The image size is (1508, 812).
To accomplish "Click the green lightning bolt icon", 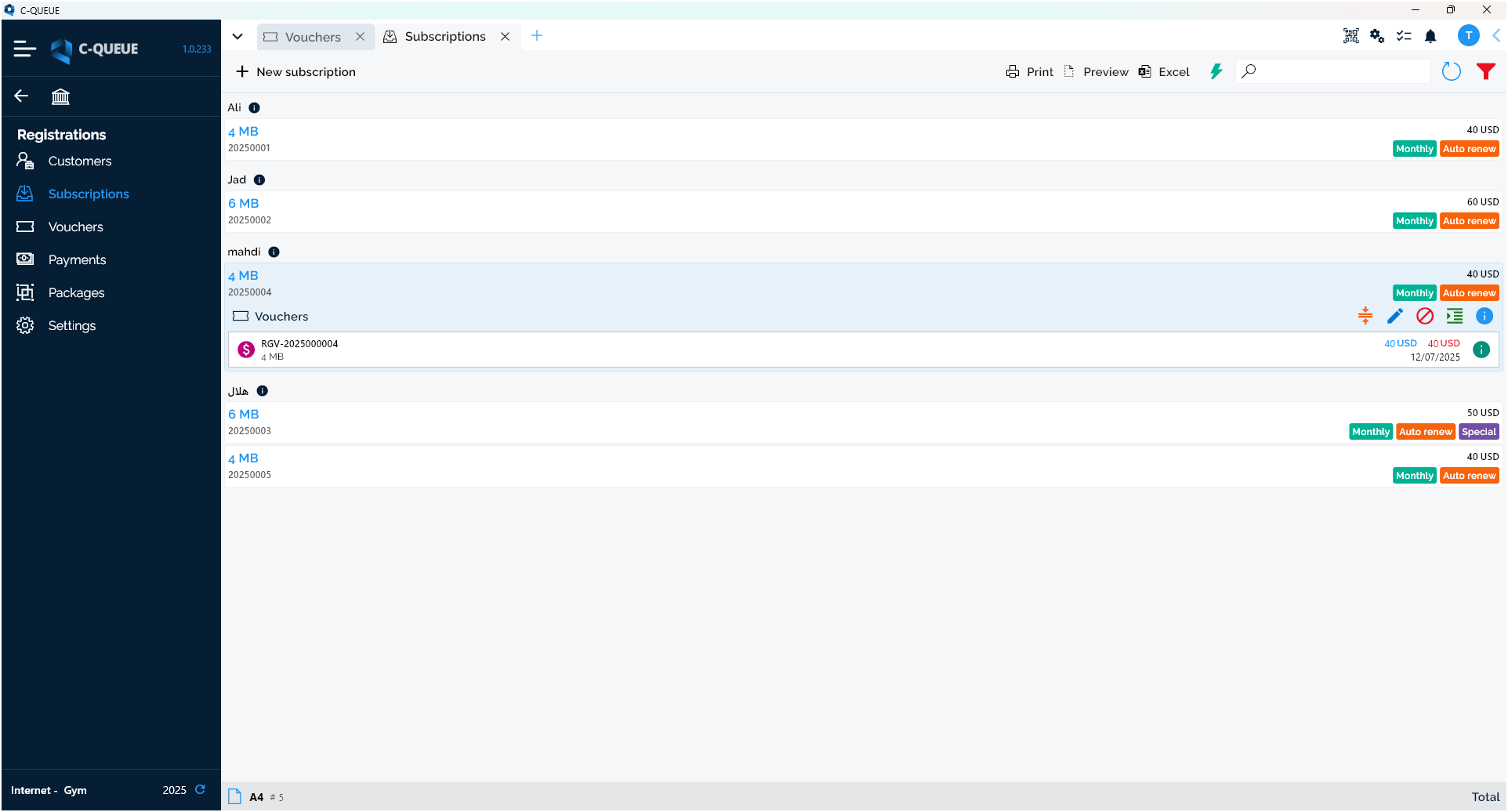I will tap(1216, 71).
